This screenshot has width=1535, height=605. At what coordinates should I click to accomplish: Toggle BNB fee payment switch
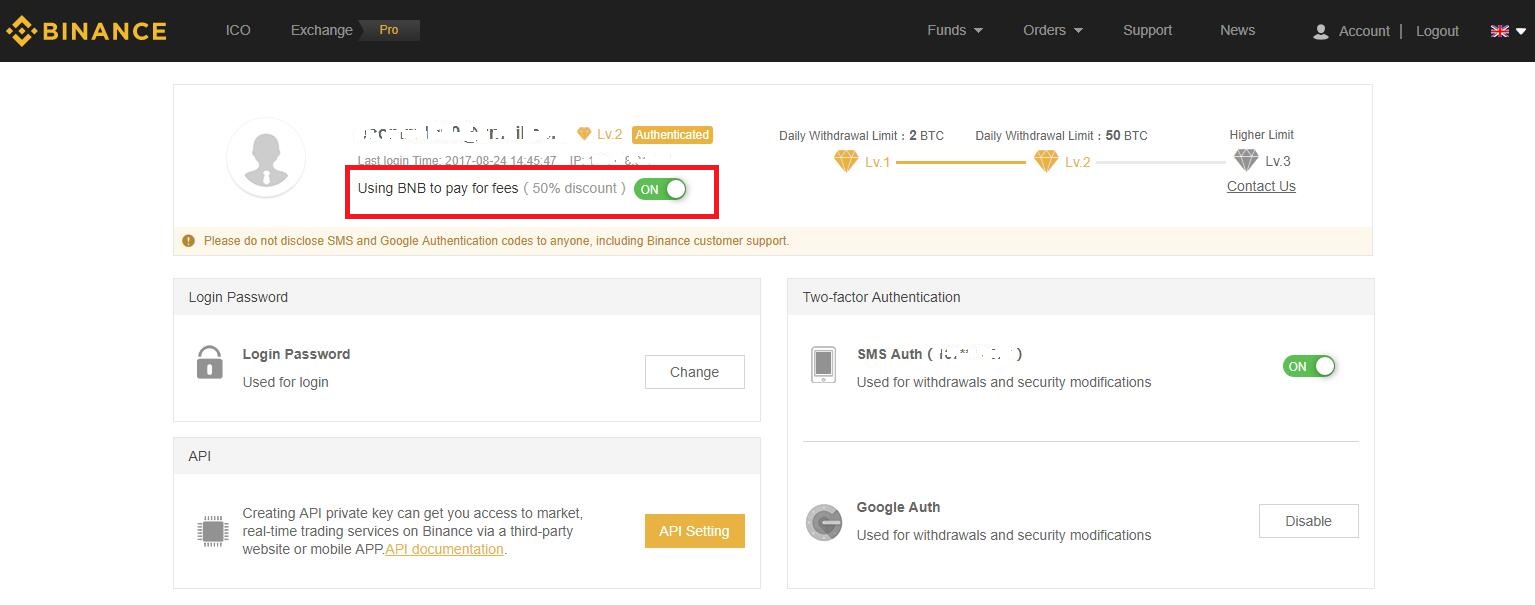click(660, 189)
